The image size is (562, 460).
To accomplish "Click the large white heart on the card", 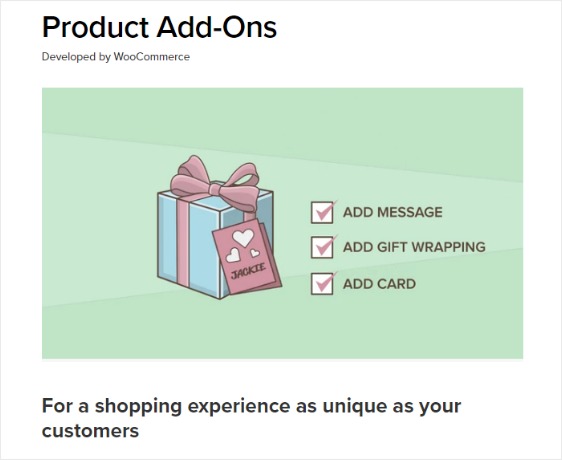I will [243, 237].
